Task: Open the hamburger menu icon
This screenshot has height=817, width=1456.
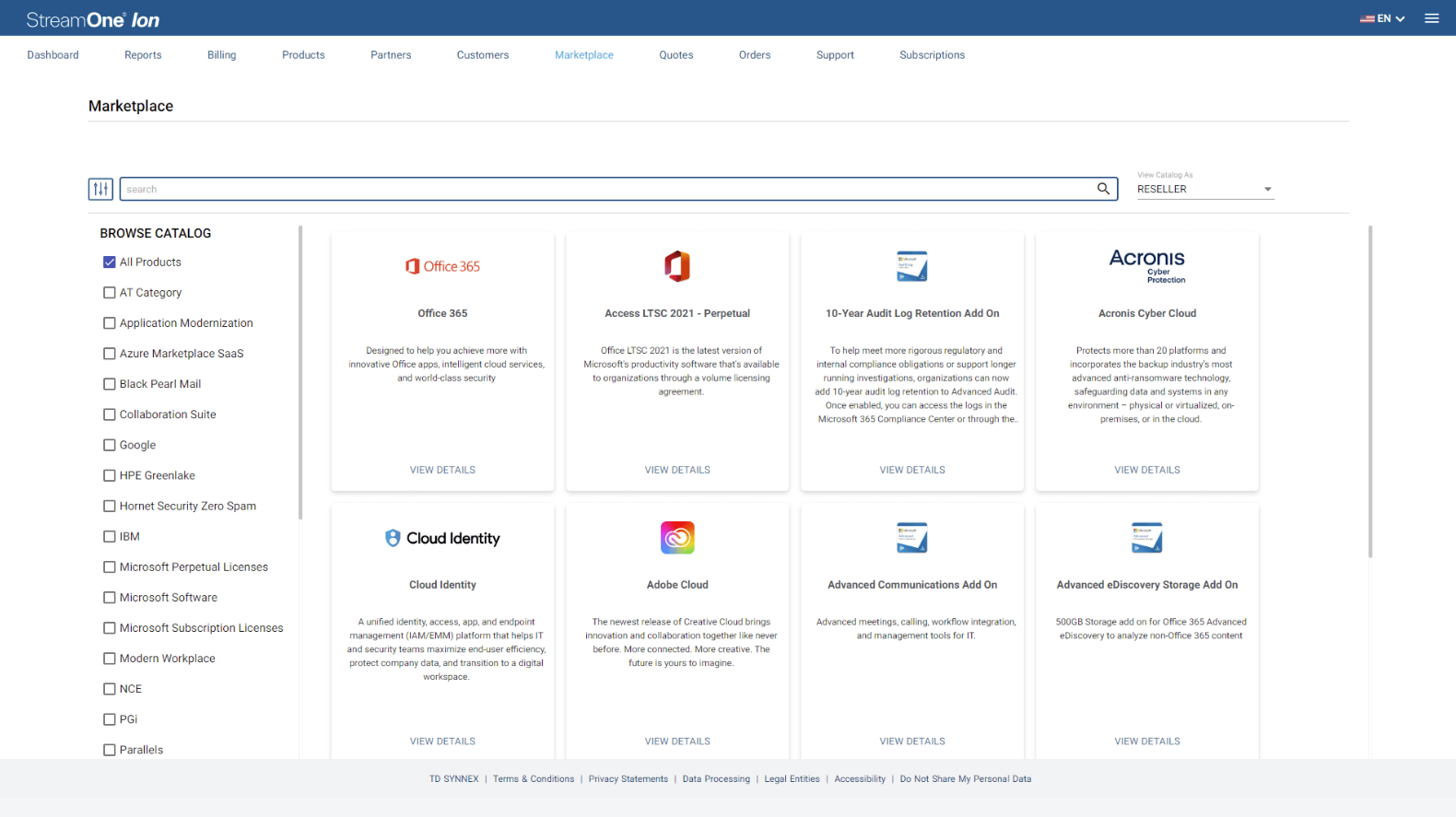Action: [1431, 18]
